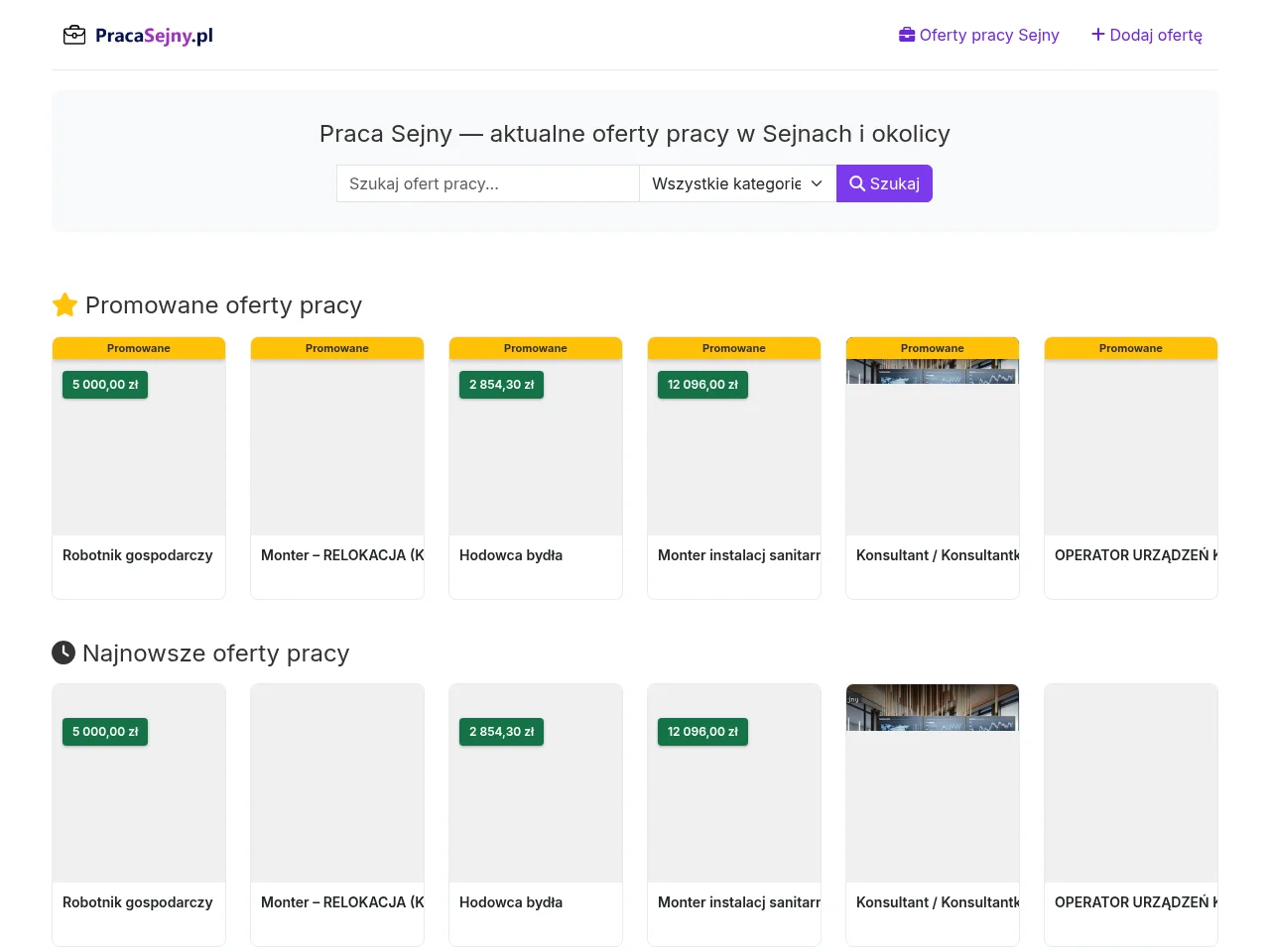The height and width of the screenshot is (952, 1270).
Task: Open promoted Monter instalacji sanitarnych offer title
Action: (739, 555)
